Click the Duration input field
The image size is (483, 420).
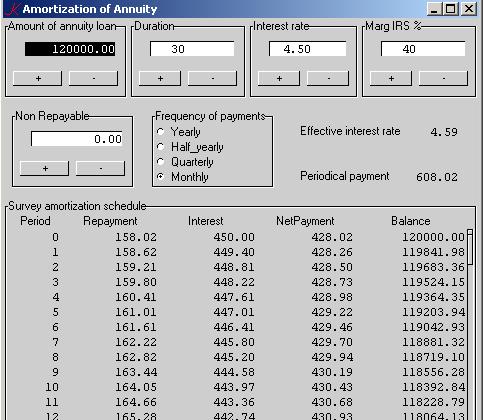coord(192,49)
